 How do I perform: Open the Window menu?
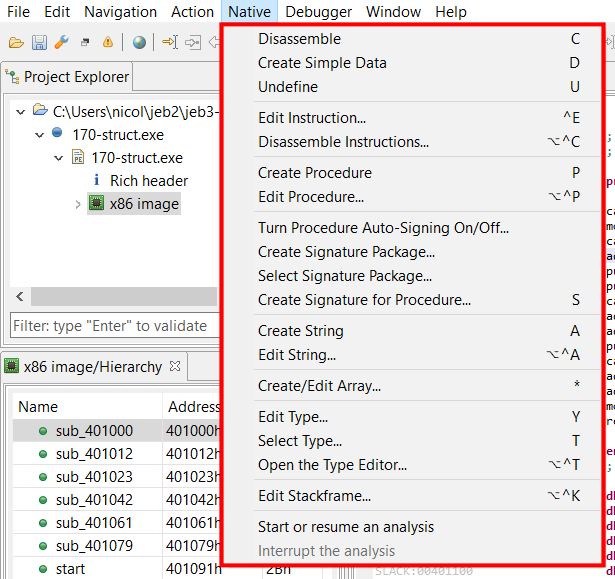tap(393, 12)
